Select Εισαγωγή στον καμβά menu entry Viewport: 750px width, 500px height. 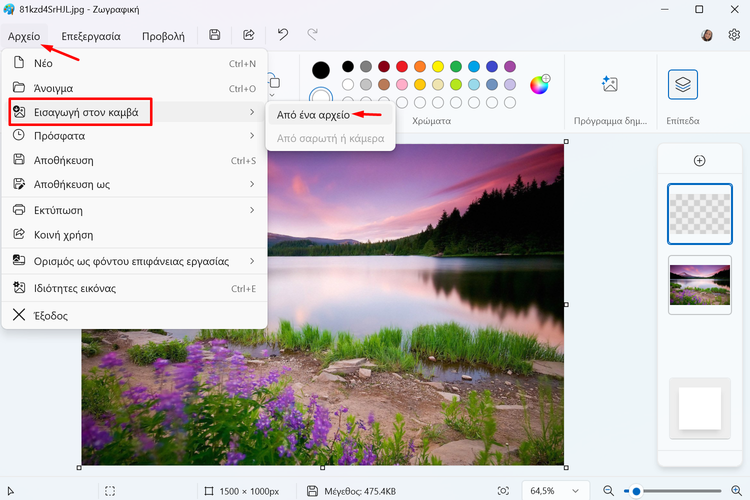point(134,112)
